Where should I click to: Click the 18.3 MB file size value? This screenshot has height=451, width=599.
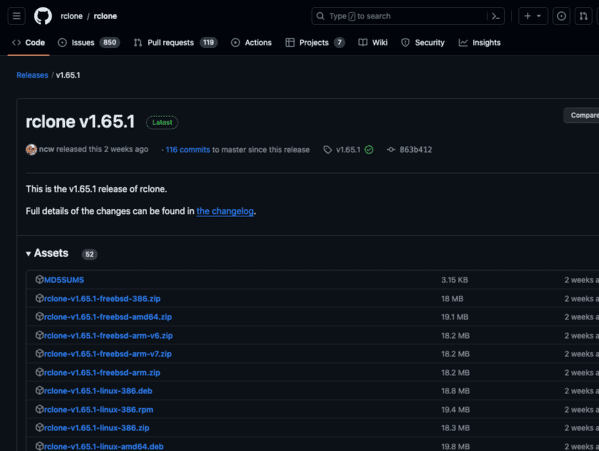tap(455, 428)
